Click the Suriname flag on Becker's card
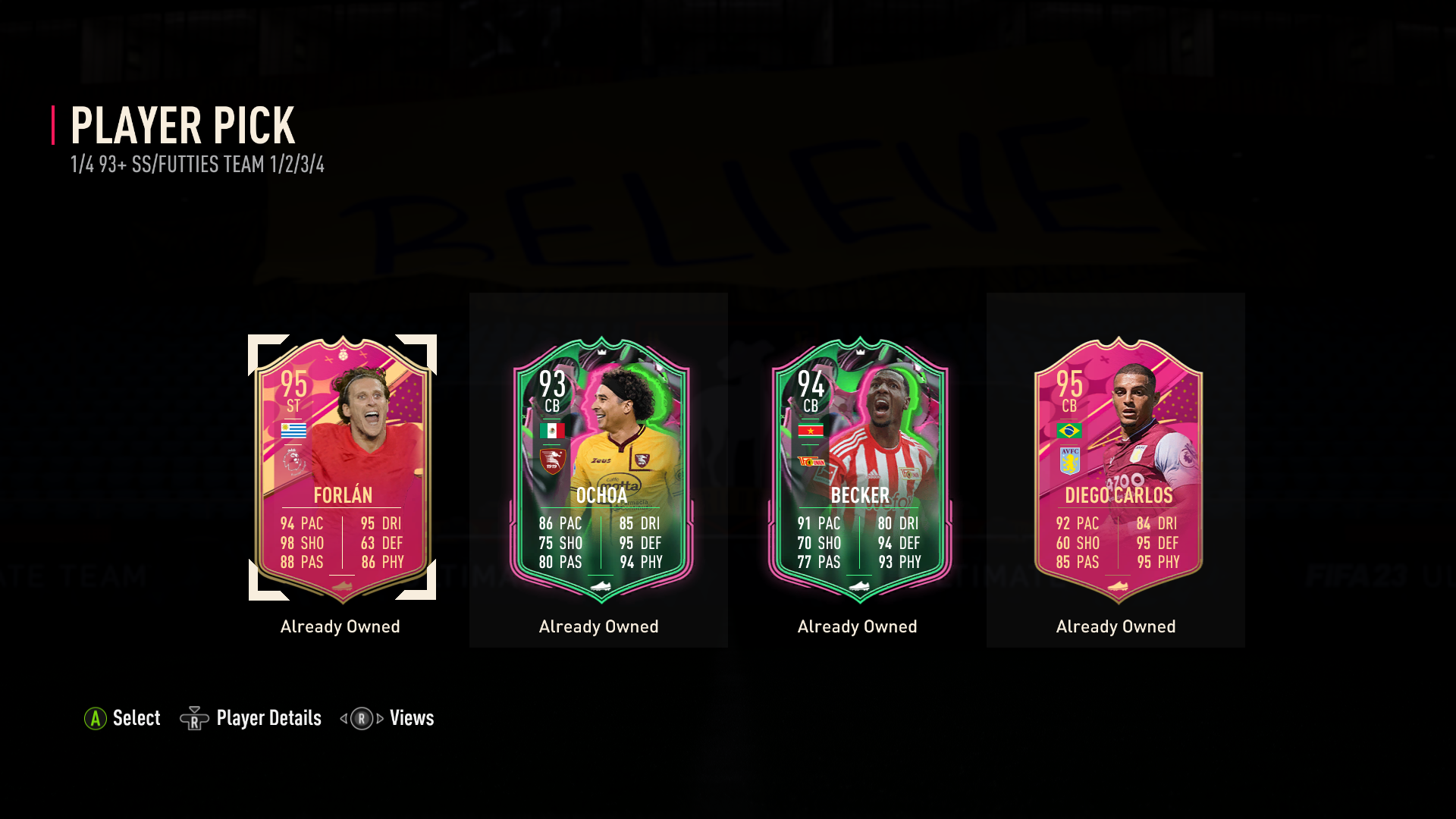This screenshot has width=1456, height=819. 811,431
